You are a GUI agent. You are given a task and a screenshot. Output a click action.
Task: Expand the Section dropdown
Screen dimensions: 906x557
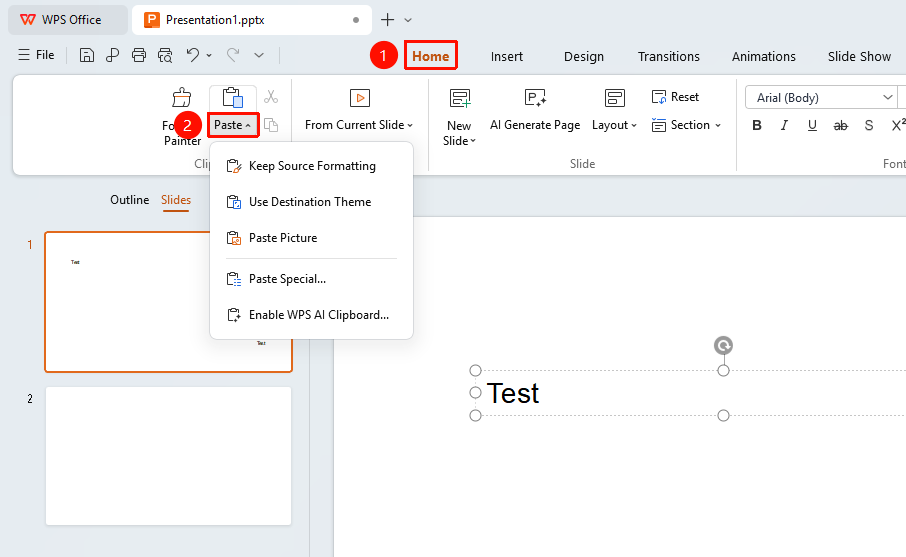(x=718, y=125)
